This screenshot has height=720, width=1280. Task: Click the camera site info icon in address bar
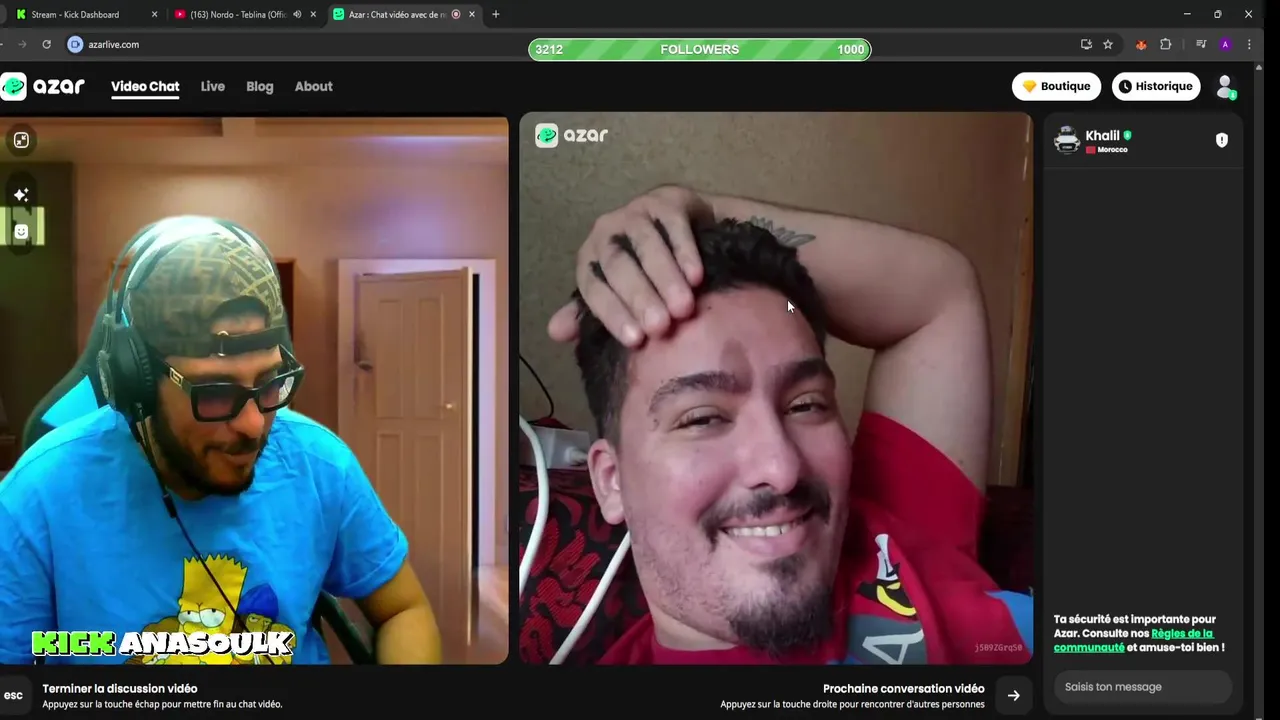75,45
